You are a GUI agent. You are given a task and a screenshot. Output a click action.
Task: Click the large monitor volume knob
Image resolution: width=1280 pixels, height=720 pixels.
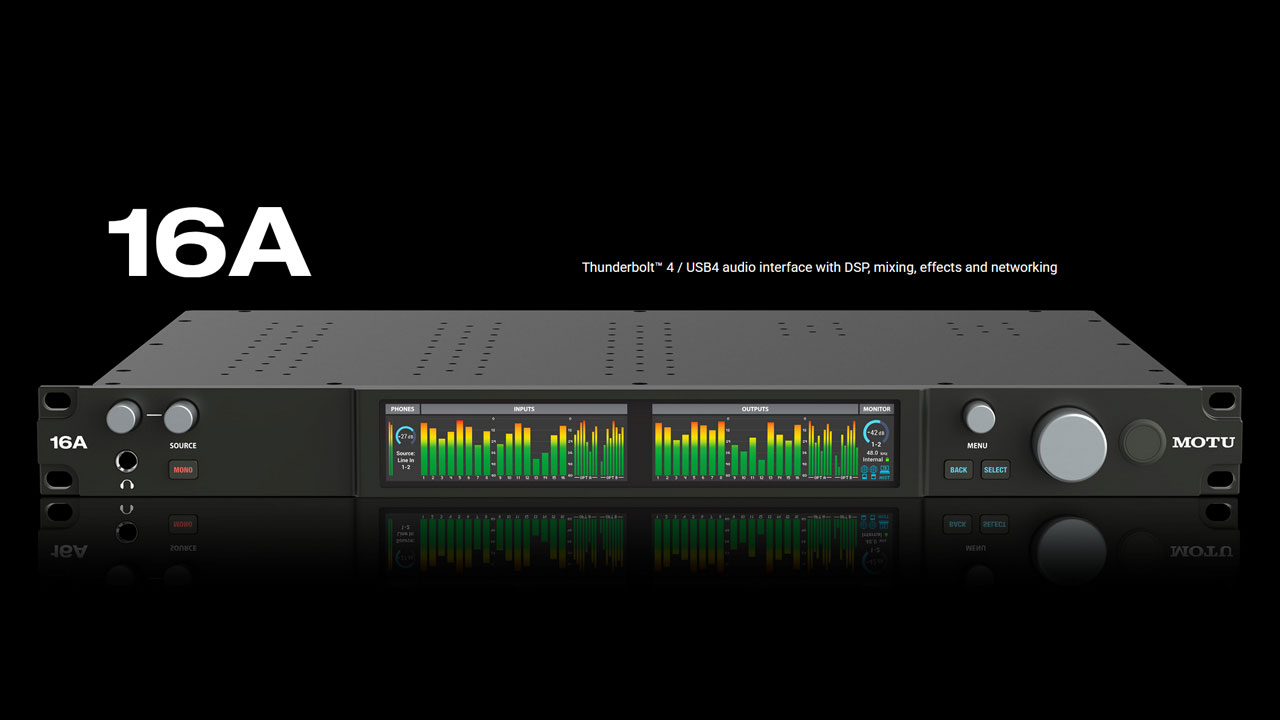click(x=1069, y=444)
